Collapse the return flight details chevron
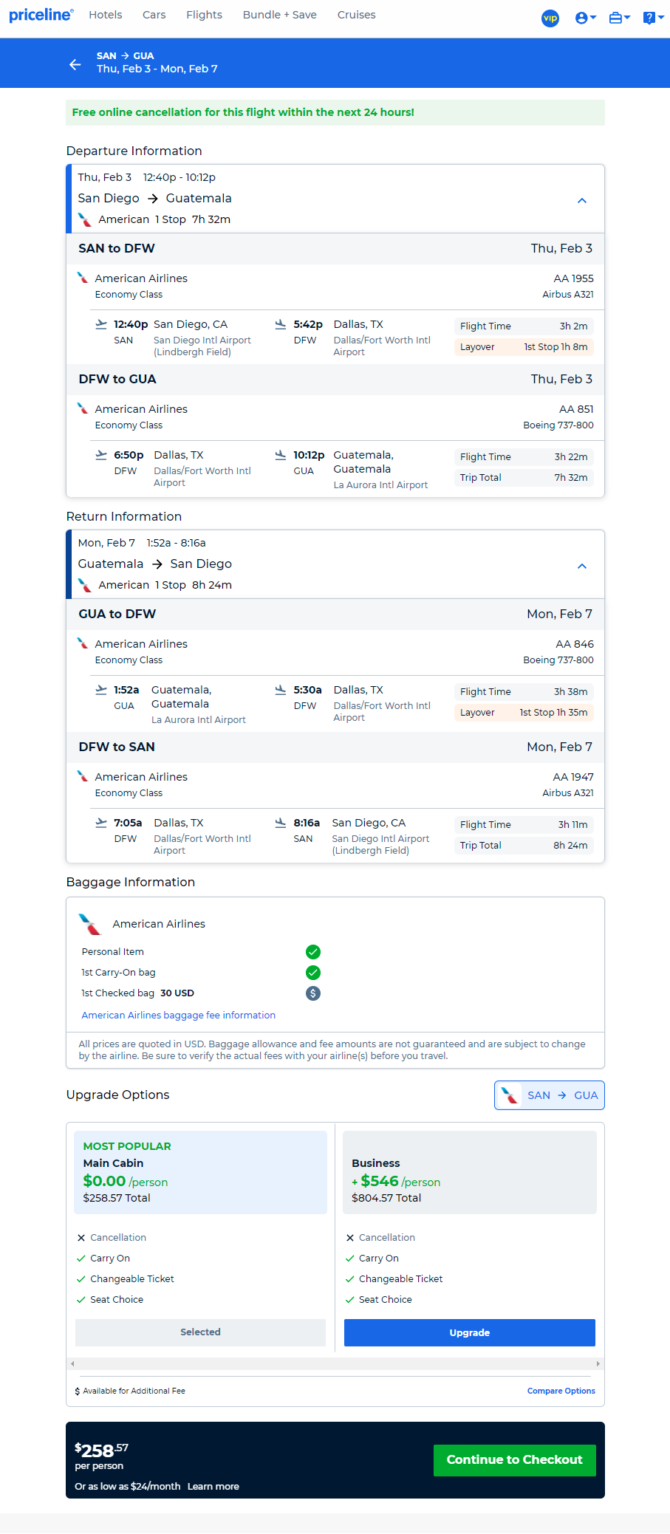 582,566
